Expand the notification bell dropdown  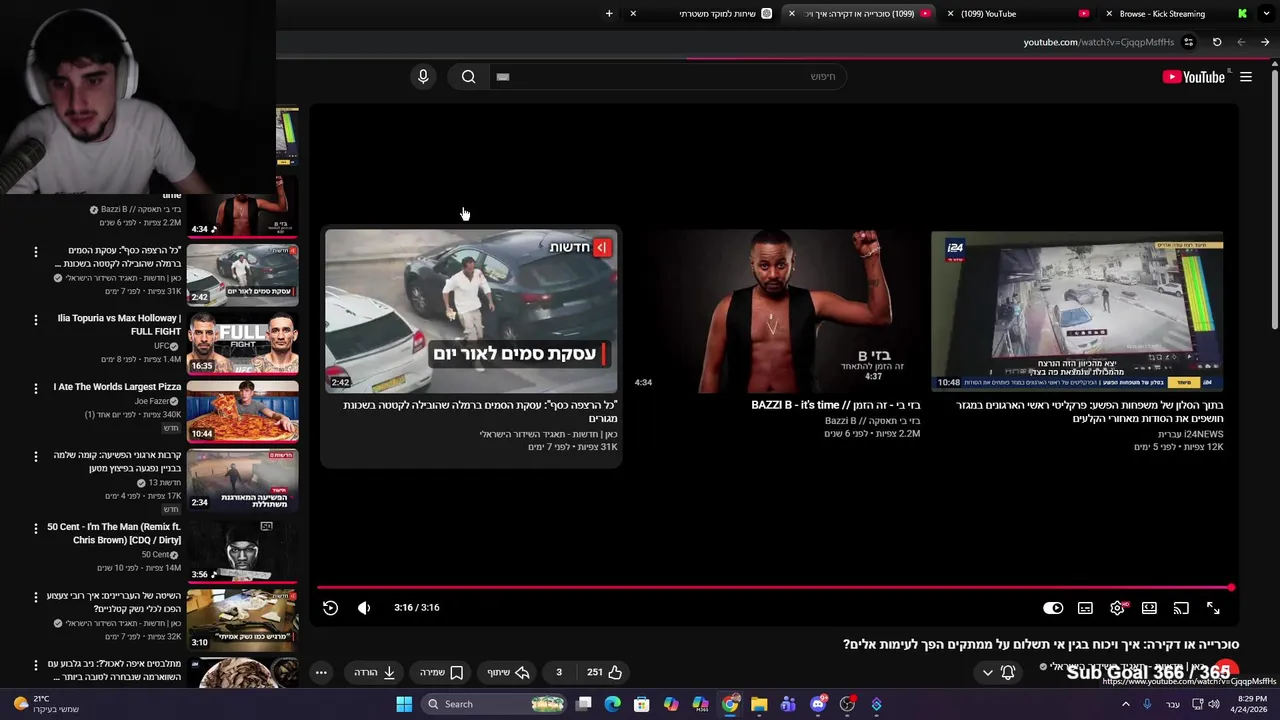[998, 672]
